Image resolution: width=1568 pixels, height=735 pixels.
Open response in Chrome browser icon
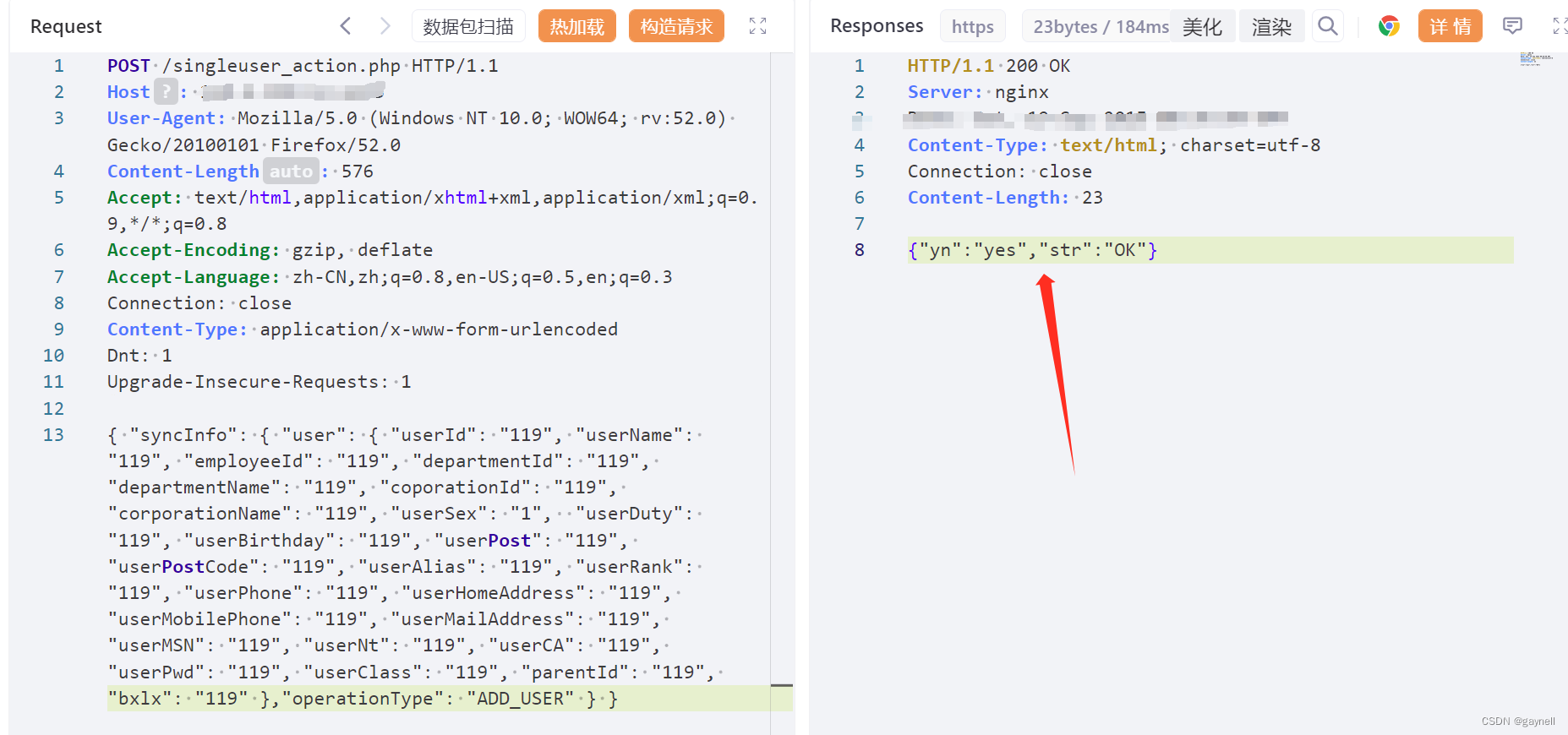pyautogui.click(x=1389, y=26)
